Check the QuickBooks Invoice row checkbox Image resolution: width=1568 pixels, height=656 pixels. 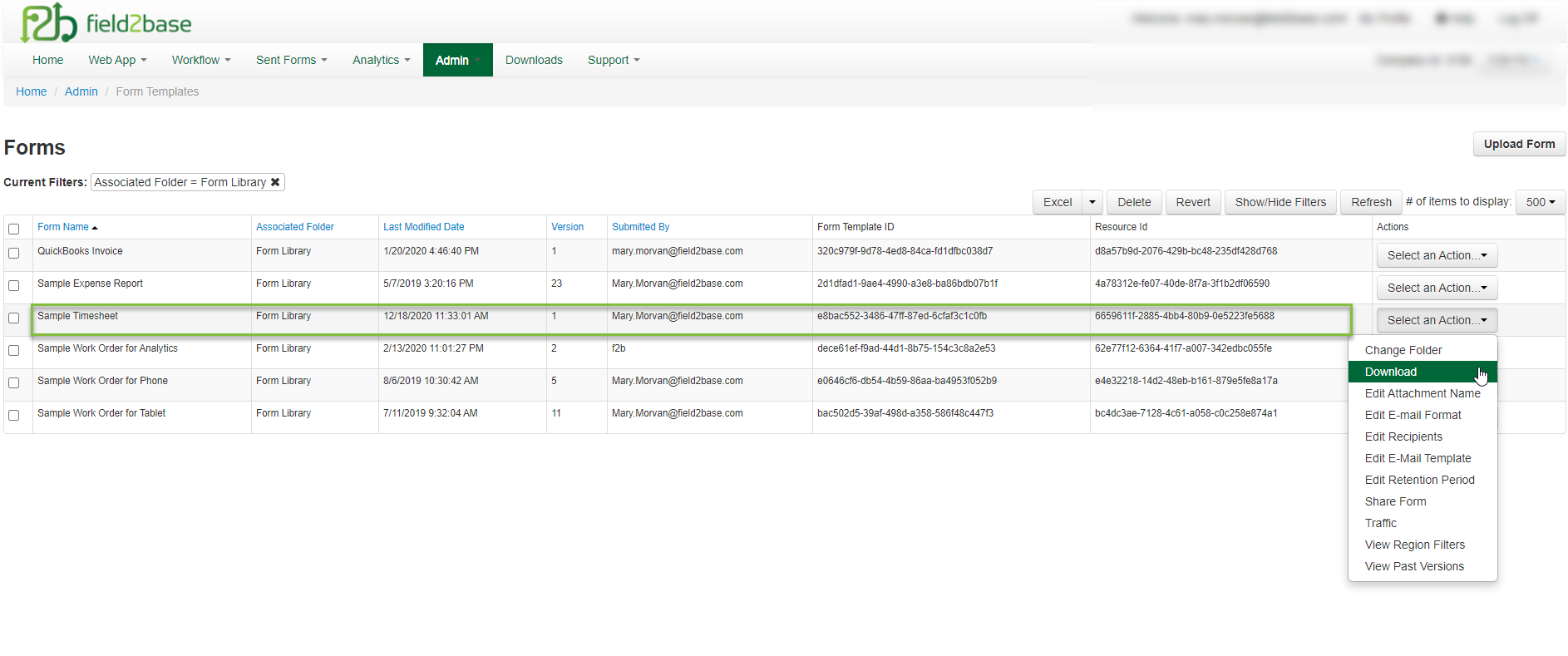pos(14,253)
